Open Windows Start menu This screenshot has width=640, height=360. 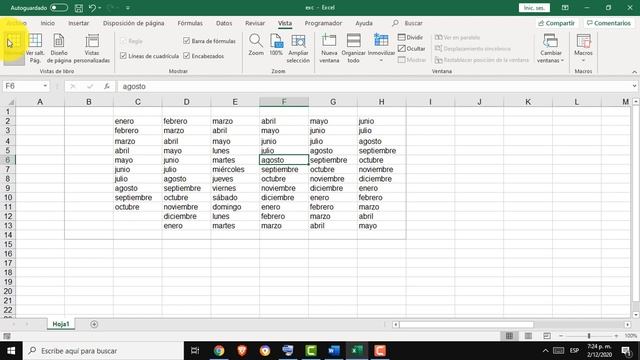tap(11, 351)
